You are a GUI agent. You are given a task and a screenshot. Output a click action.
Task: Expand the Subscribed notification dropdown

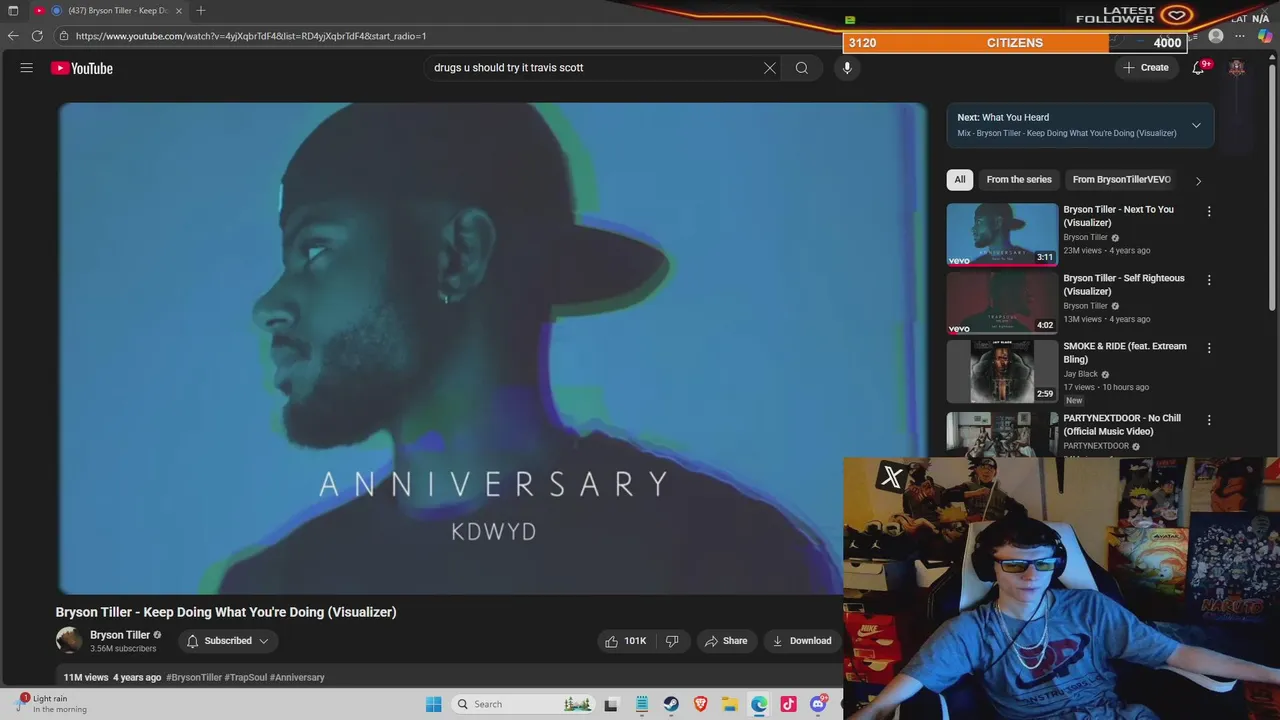[228, 641]
